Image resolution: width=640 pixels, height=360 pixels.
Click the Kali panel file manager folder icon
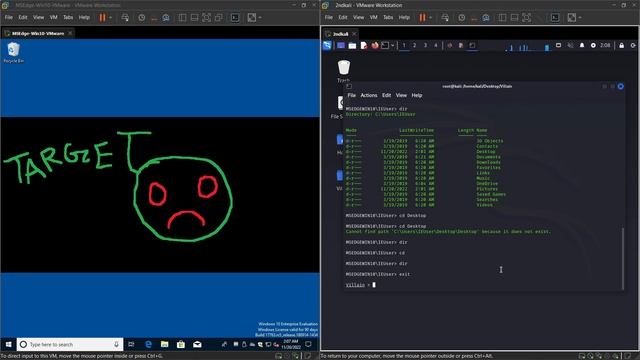pyautogui.click(x=352, y=46)
